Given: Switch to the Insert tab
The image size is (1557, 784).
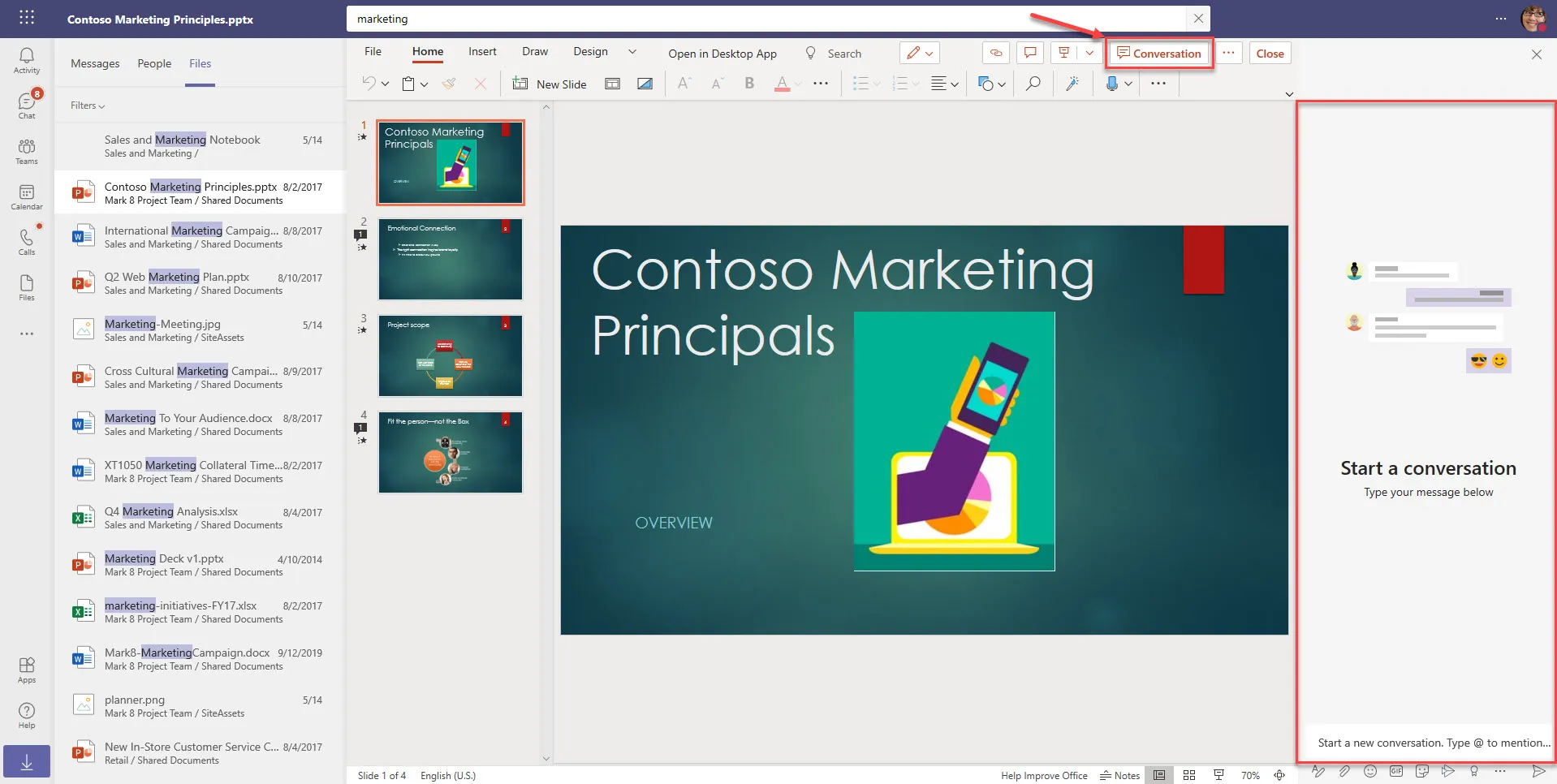Looking at the screenshot, I should [x=482, y=52].
